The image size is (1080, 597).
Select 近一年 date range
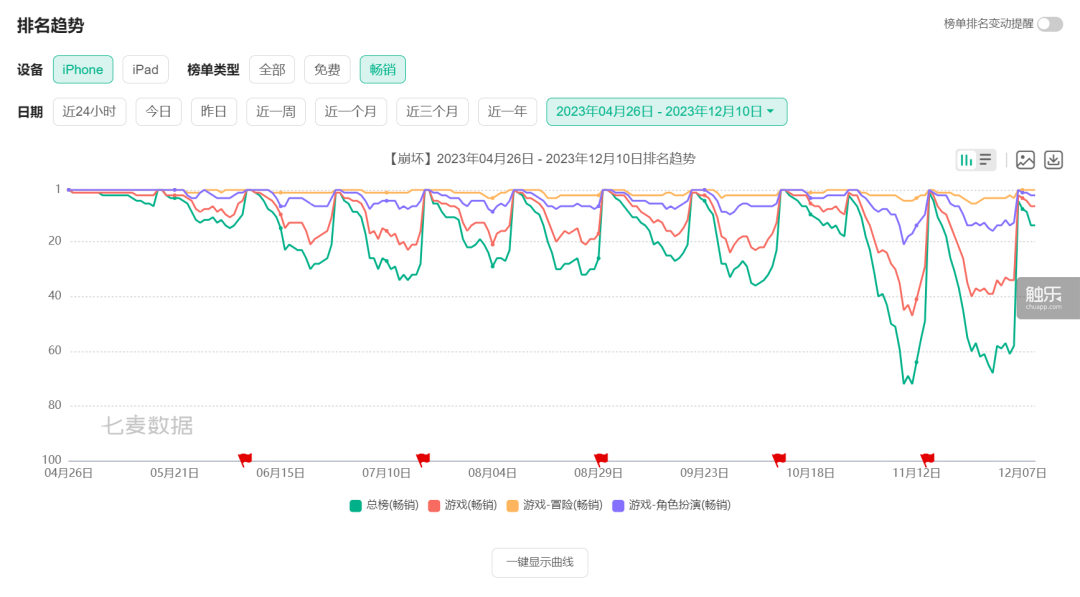[x=507, y=112]
